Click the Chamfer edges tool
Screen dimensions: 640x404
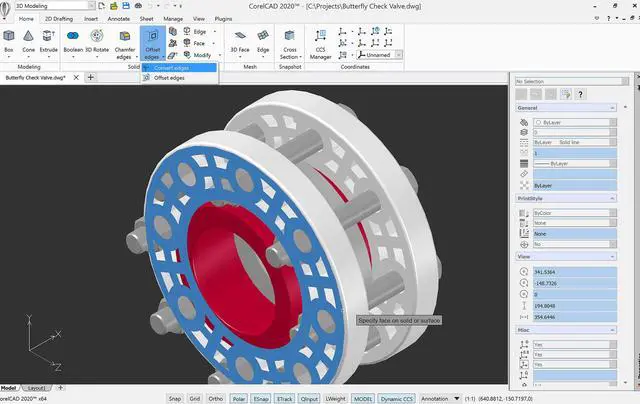pyautogui.click(x=124, y=45)
